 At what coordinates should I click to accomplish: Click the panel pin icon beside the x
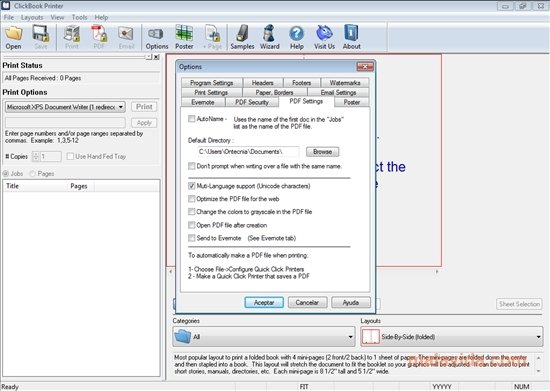pos(149,57)
